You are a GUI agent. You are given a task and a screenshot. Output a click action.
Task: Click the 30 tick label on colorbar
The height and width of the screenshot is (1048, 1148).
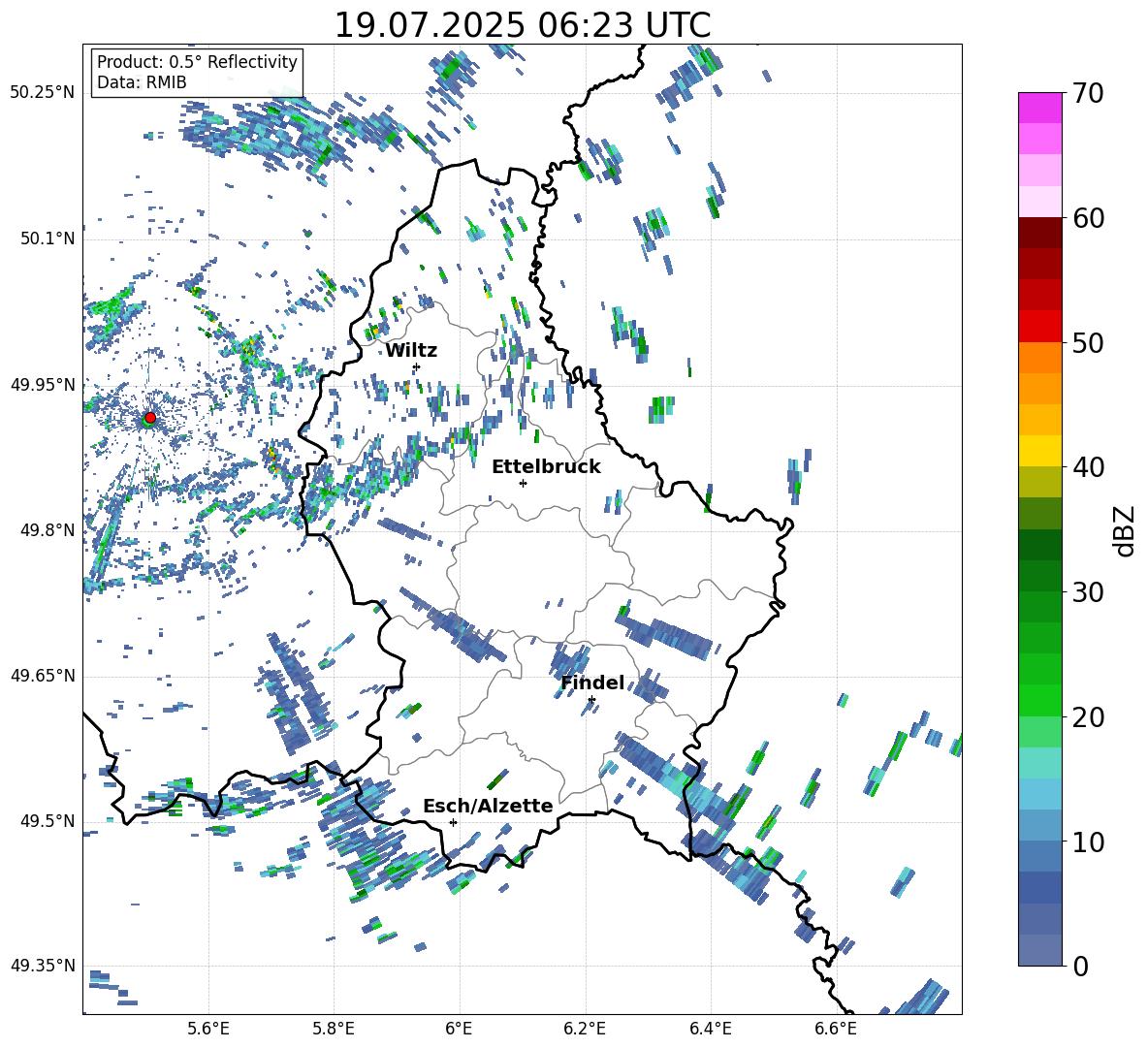[x=1088, y=592]
